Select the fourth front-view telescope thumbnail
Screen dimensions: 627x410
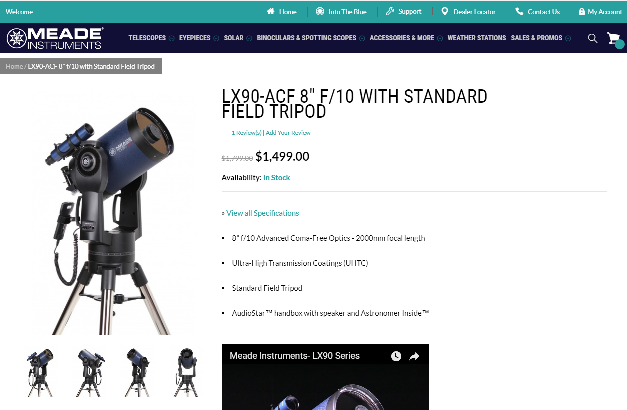click(x=186, y=372)
